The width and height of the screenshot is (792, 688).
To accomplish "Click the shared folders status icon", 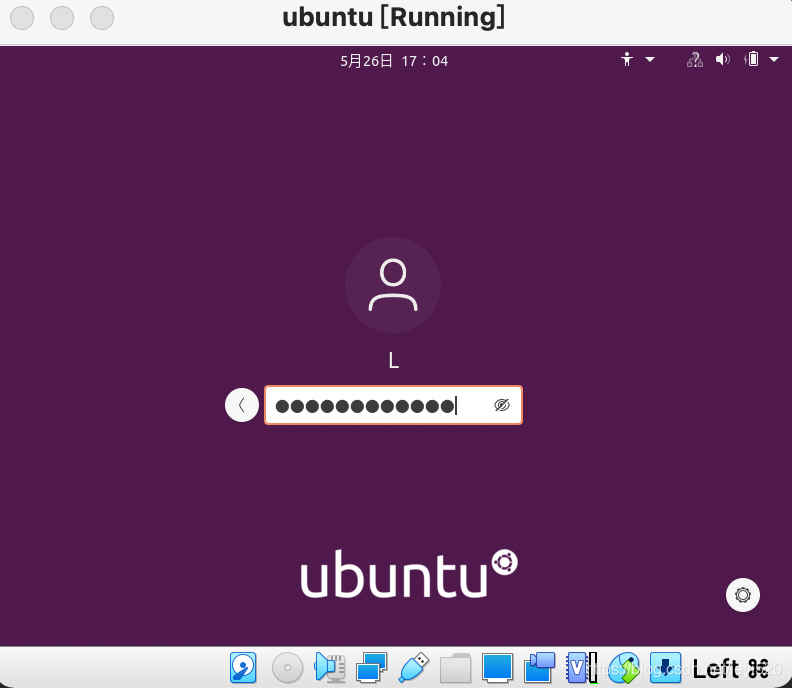I will (456, 667).
